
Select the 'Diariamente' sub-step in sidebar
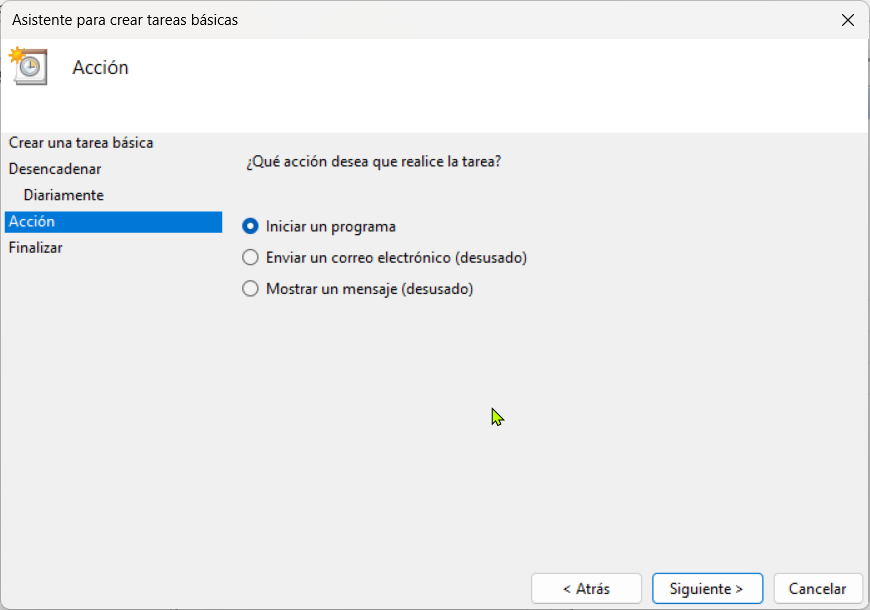point(64,195)
